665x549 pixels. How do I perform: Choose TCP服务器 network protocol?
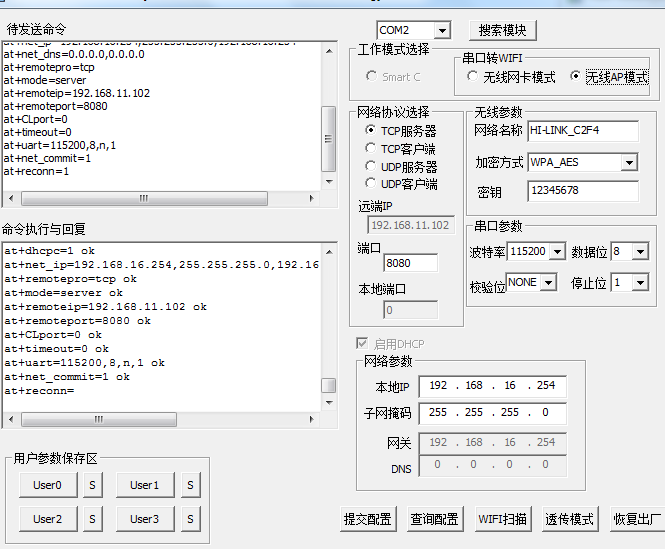tap(371, 131)
